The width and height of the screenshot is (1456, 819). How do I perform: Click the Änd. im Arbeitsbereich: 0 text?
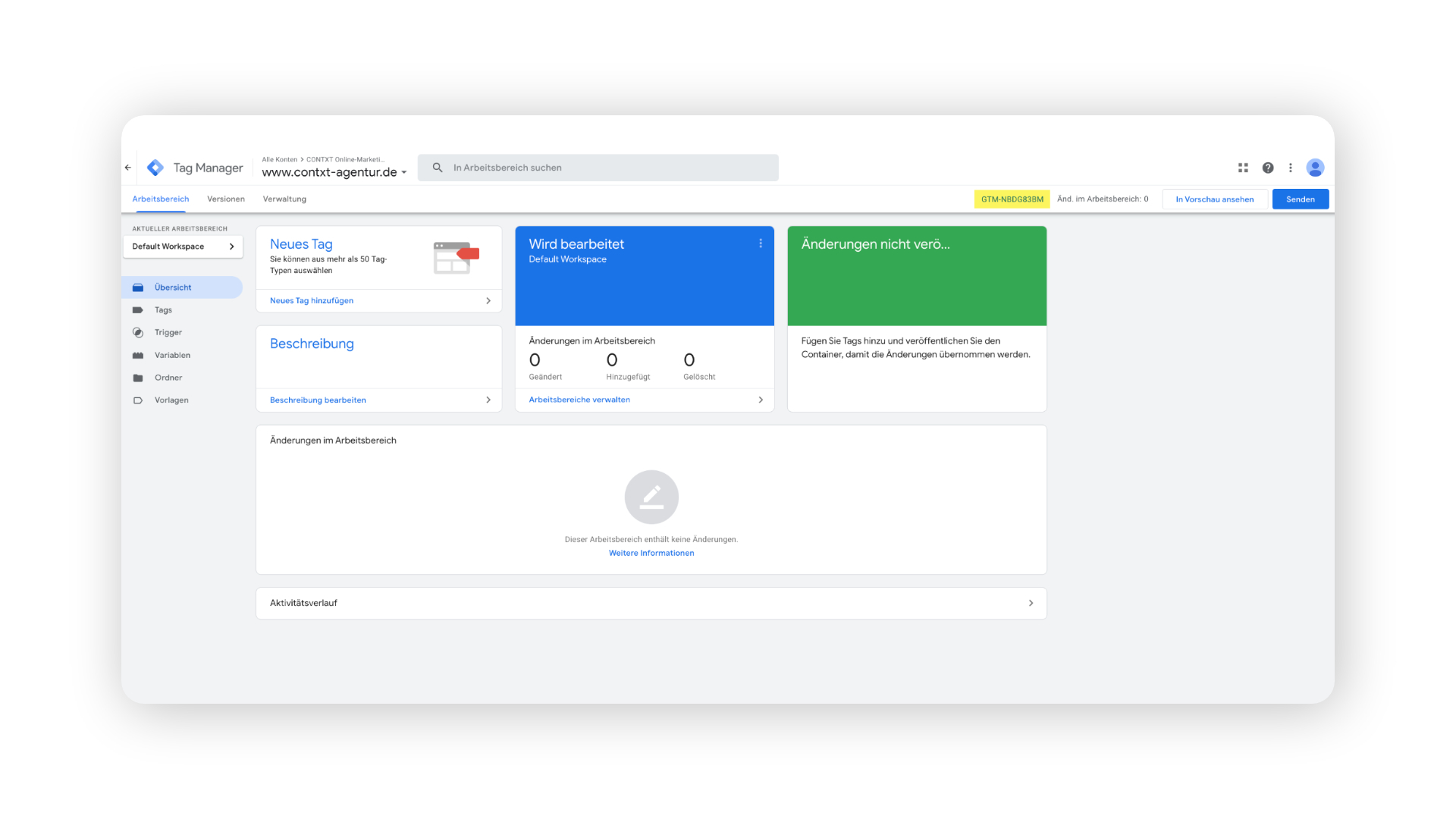(x=1103, y=199)
